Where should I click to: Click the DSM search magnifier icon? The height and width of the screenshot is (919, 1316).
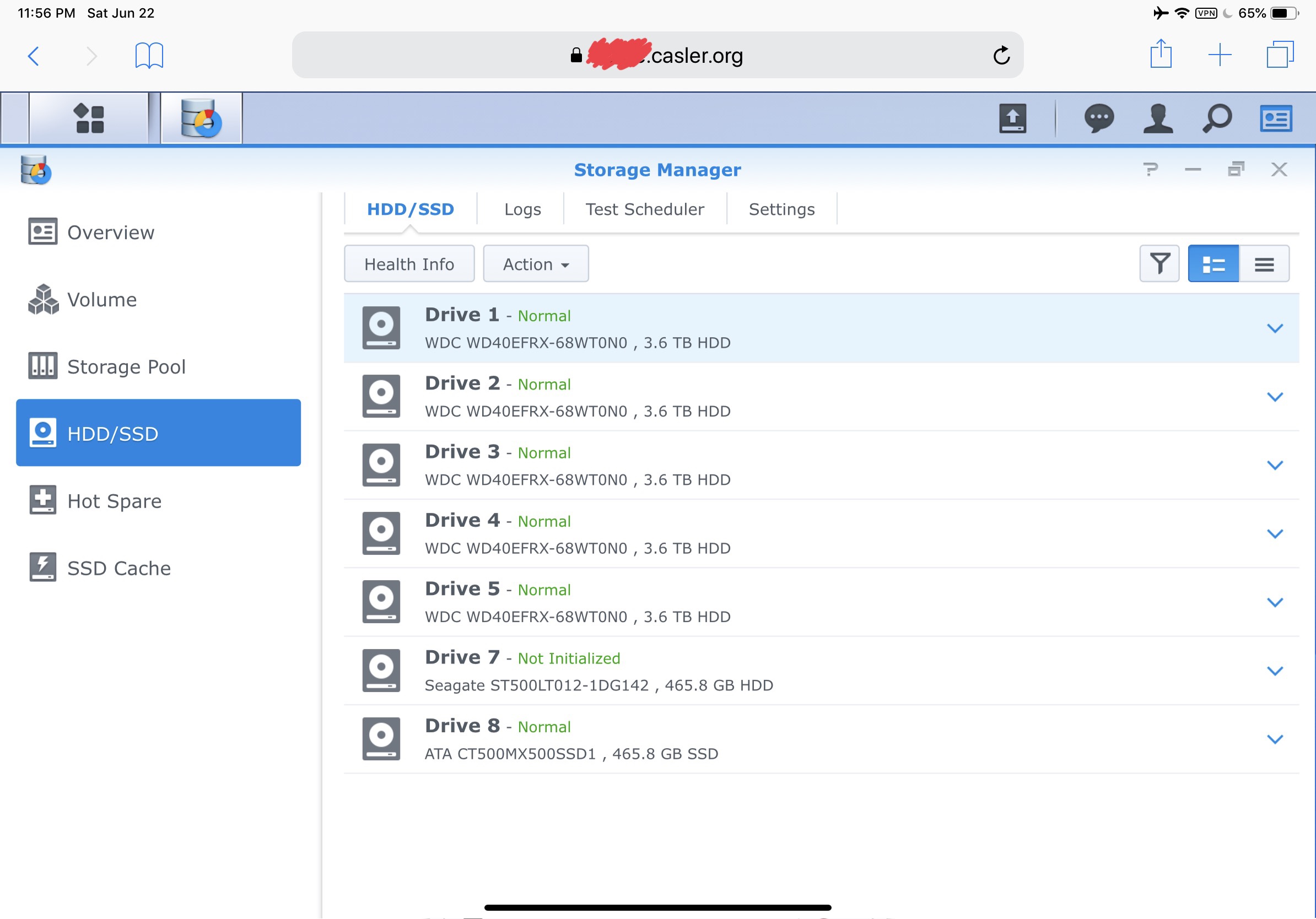coord(1216,118)
